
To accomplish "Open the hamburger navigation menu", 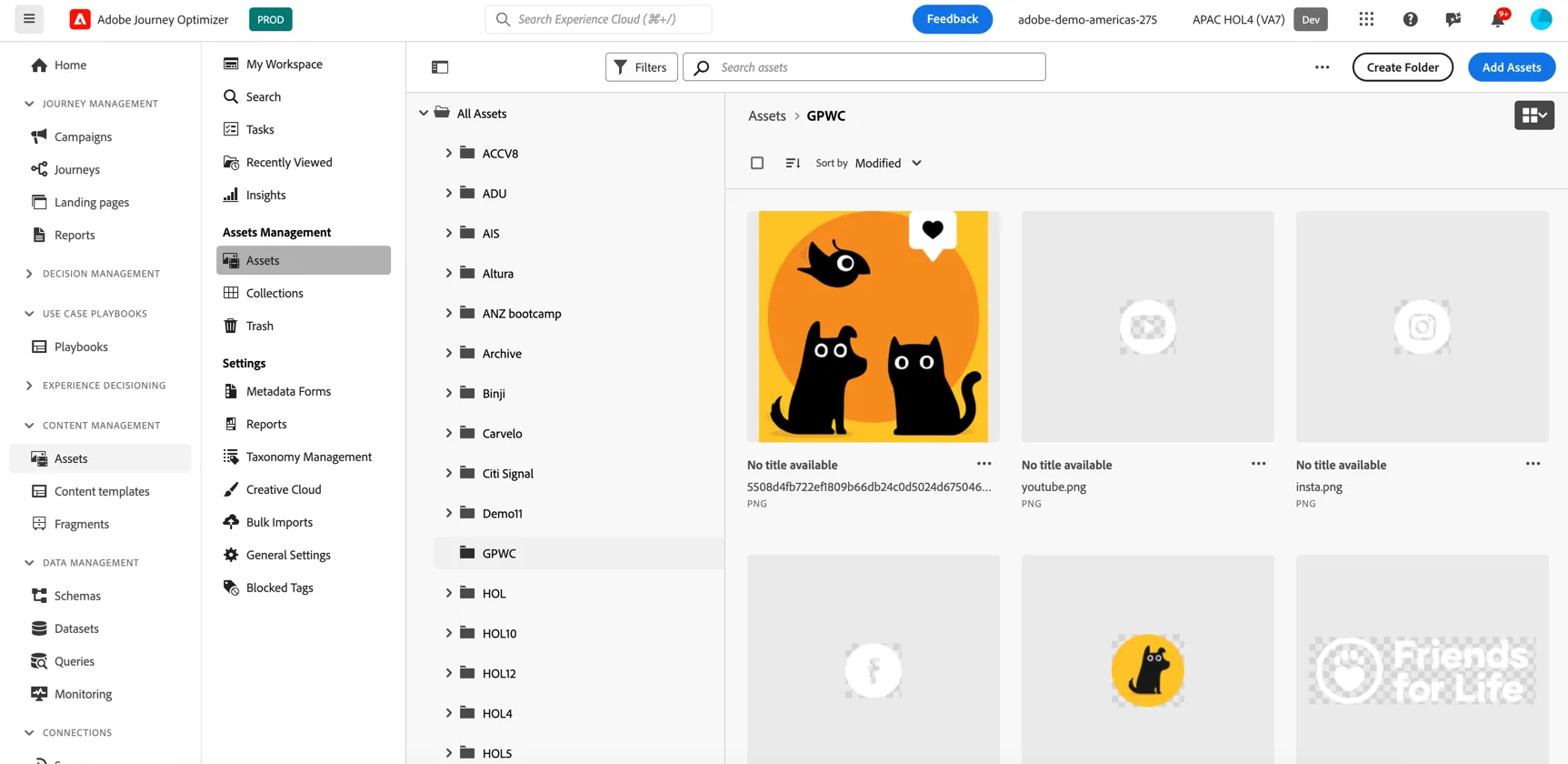I will (x=29, y=19).
